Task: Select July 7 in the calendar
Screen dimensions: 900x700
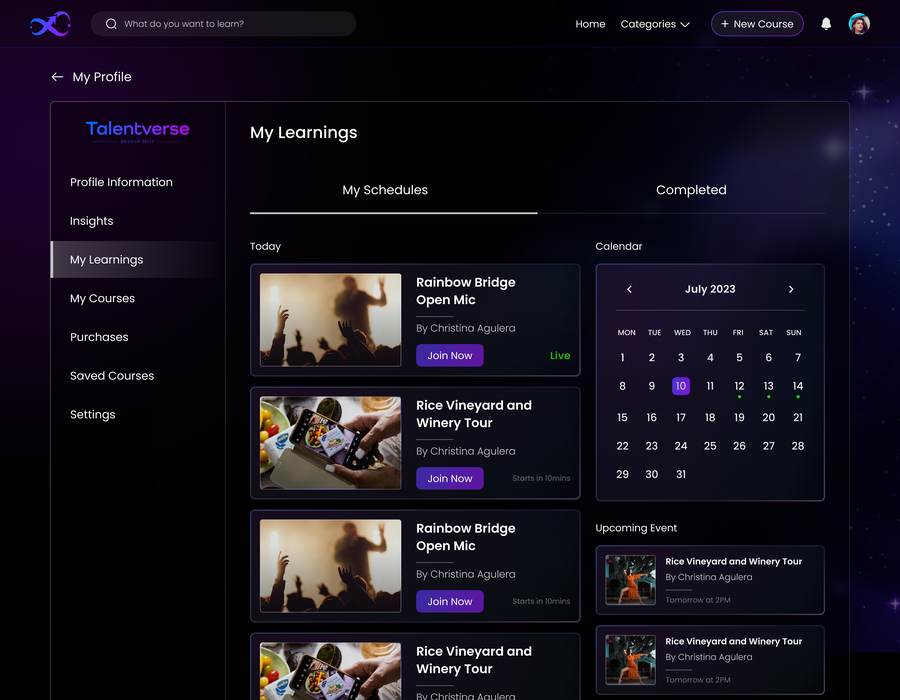Action: 798,357
